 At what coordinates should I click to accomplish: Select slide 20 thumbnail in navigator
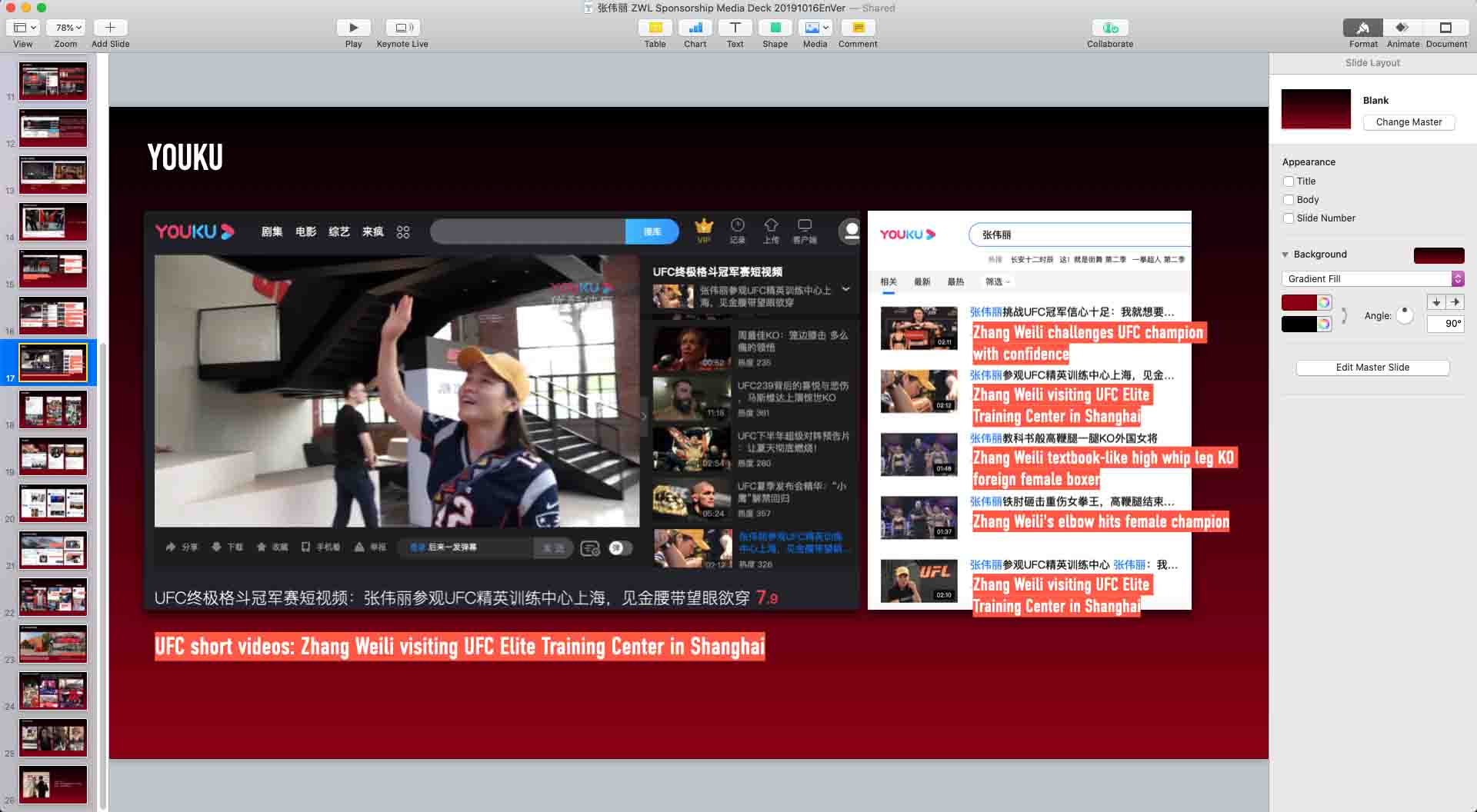click(x=53, y=503)
